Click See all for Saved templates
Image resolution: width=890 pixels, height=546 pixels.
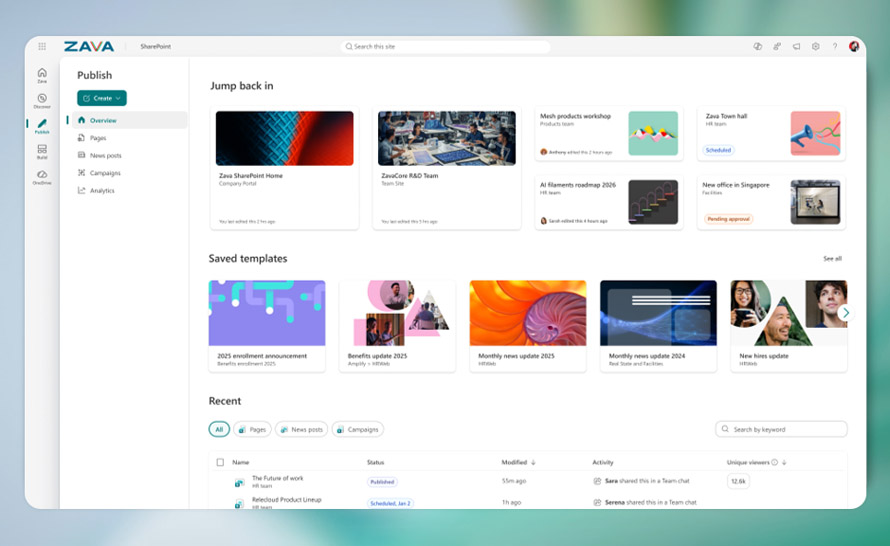click(x=832, y=258)
